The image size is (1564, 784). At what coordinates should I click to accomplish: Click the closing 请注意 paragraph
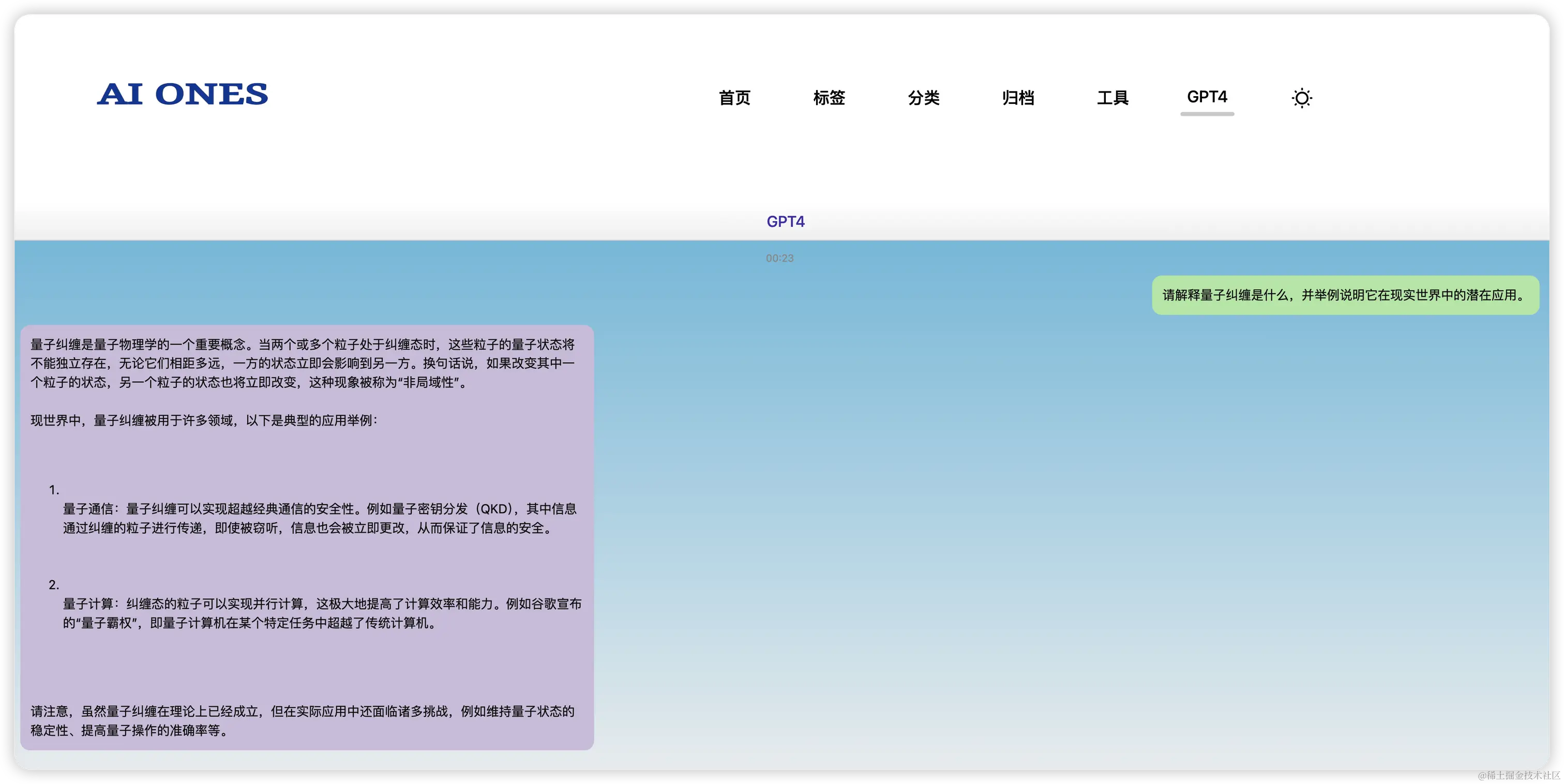pyautogui.click(x=303, y=720)
